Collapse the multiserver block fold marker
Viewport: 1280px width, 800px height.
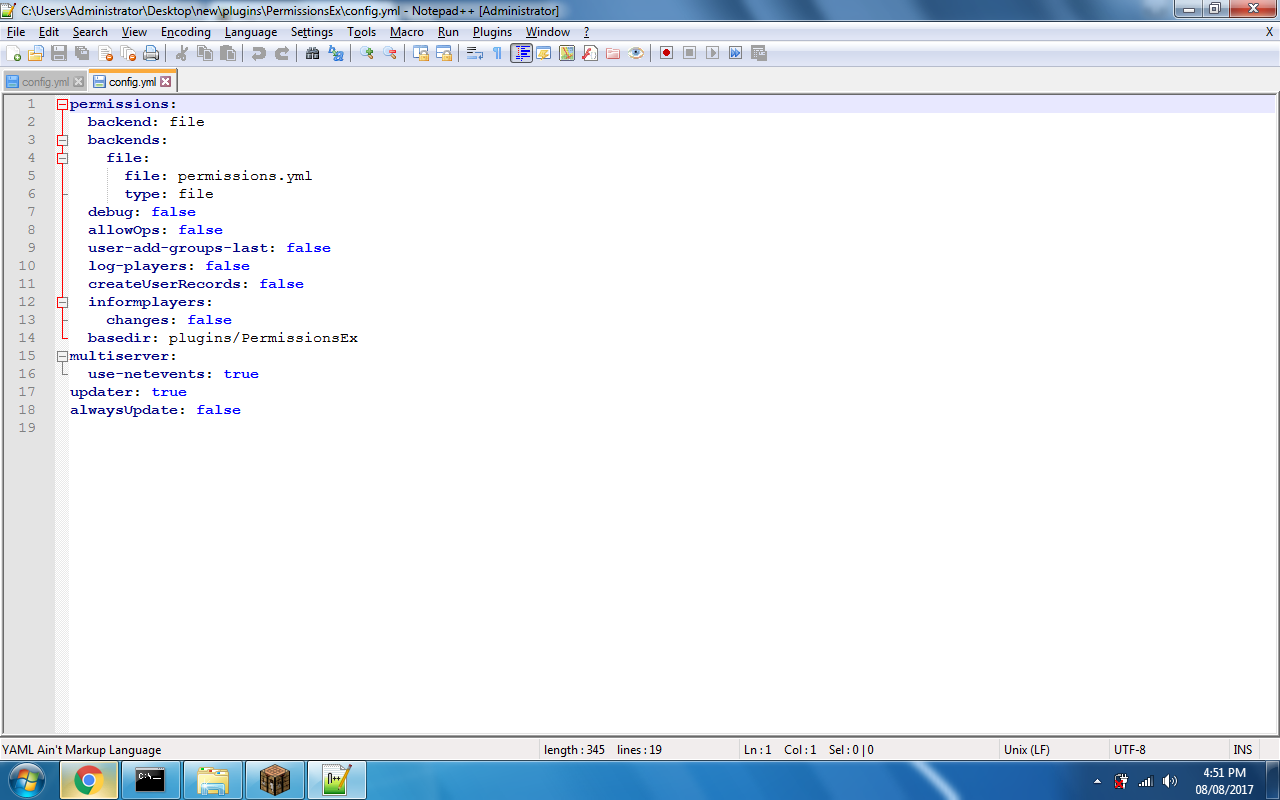click(x=62, y=356)
